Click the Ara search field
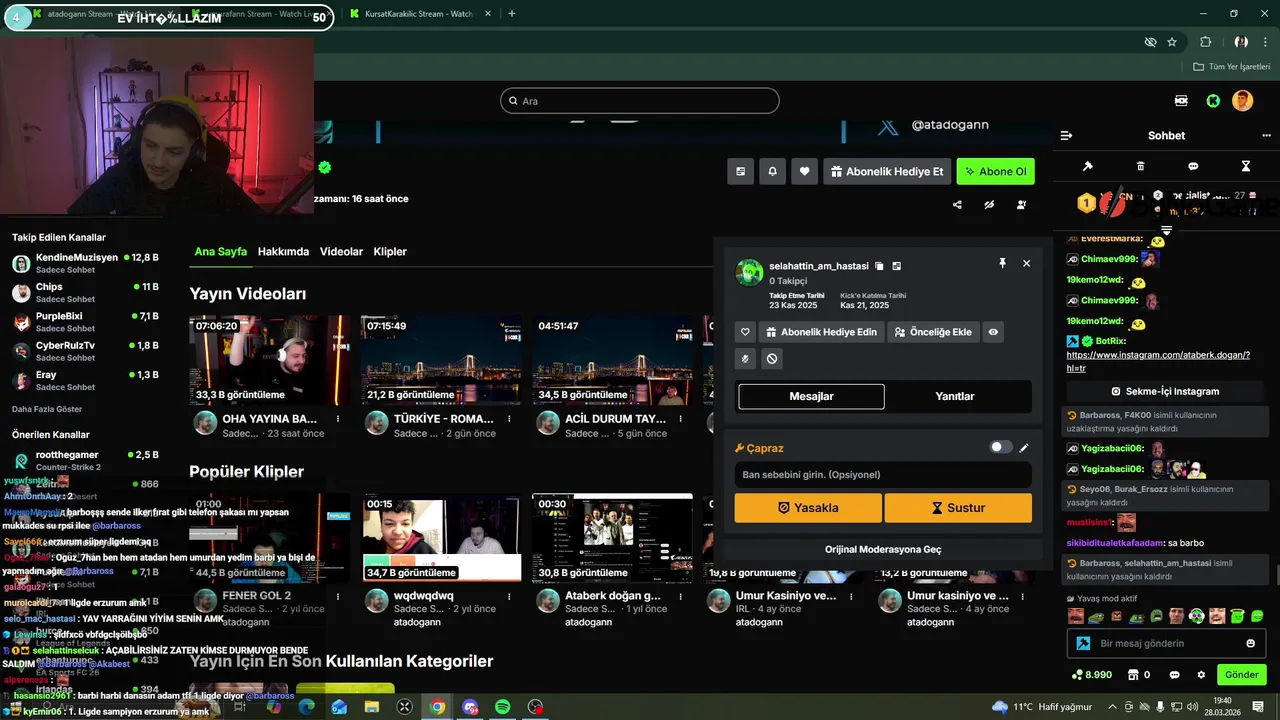The image size is (1280, 720). [x=640, y=101]
